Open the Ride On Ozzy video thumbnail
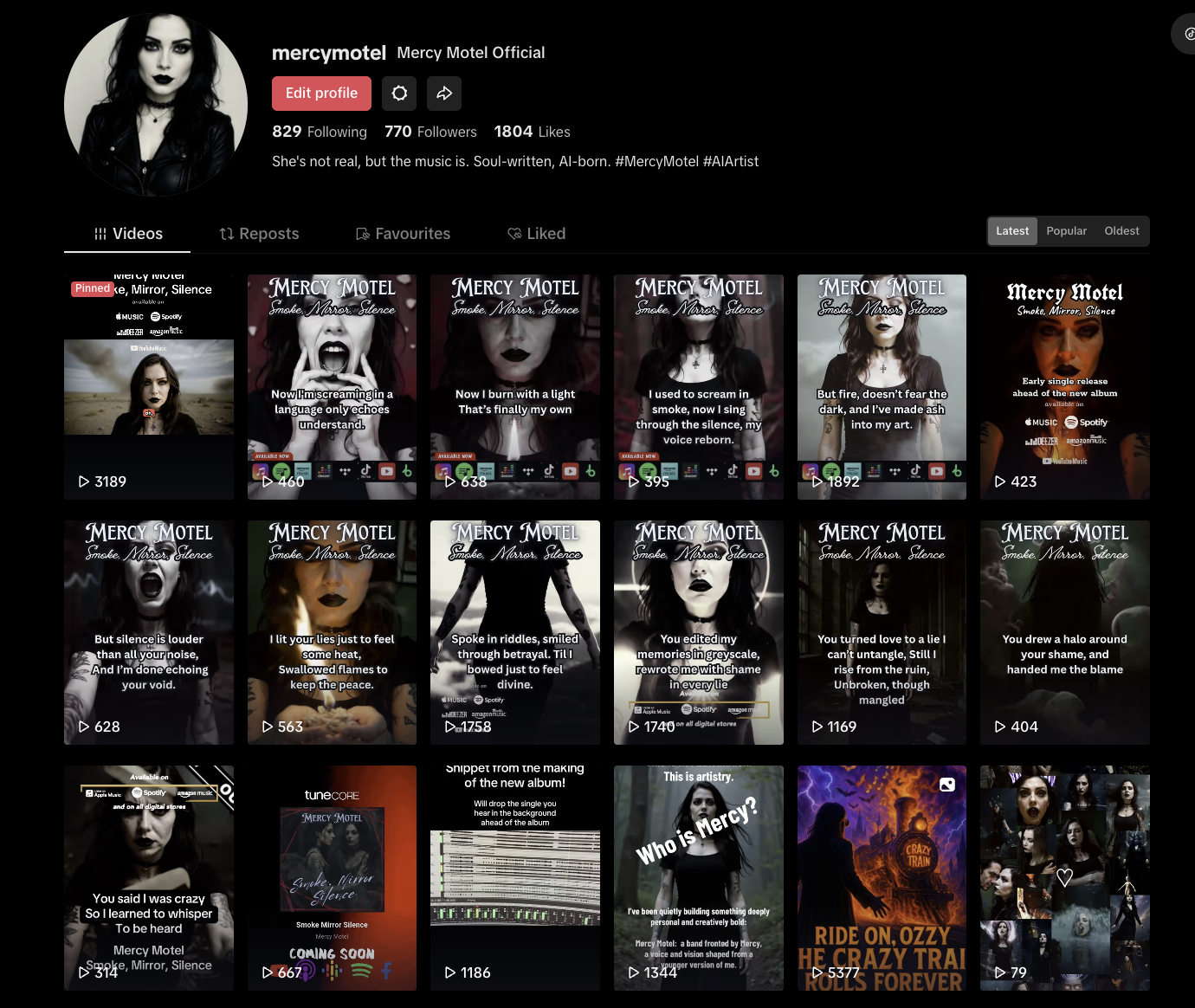The height and width of the screenshot is (1008, 1195). click(x=882, y=878)
